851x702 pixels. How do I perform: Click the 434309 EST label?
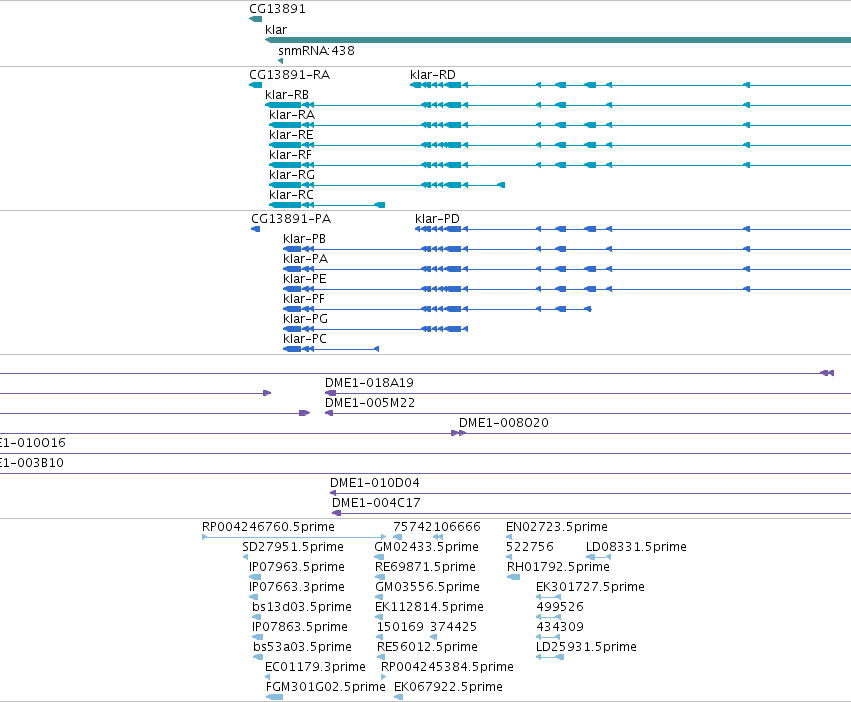(x=560, y=627)
